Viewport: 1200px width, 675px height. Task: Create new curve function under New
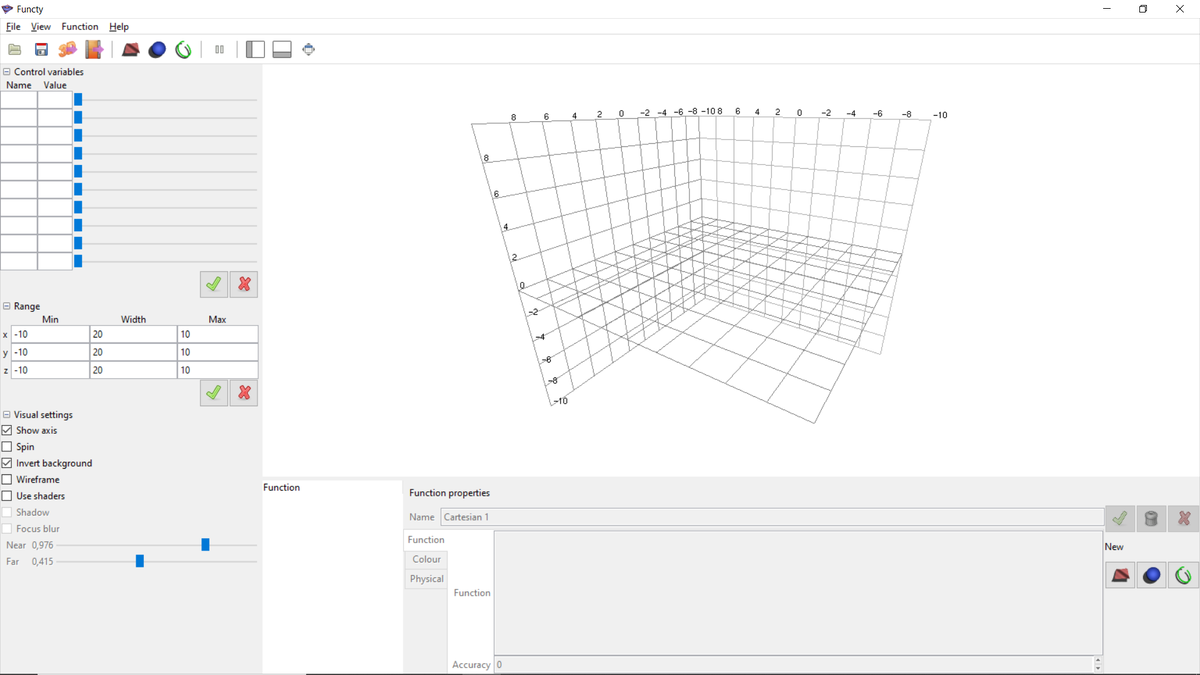tap(1184, 575)
